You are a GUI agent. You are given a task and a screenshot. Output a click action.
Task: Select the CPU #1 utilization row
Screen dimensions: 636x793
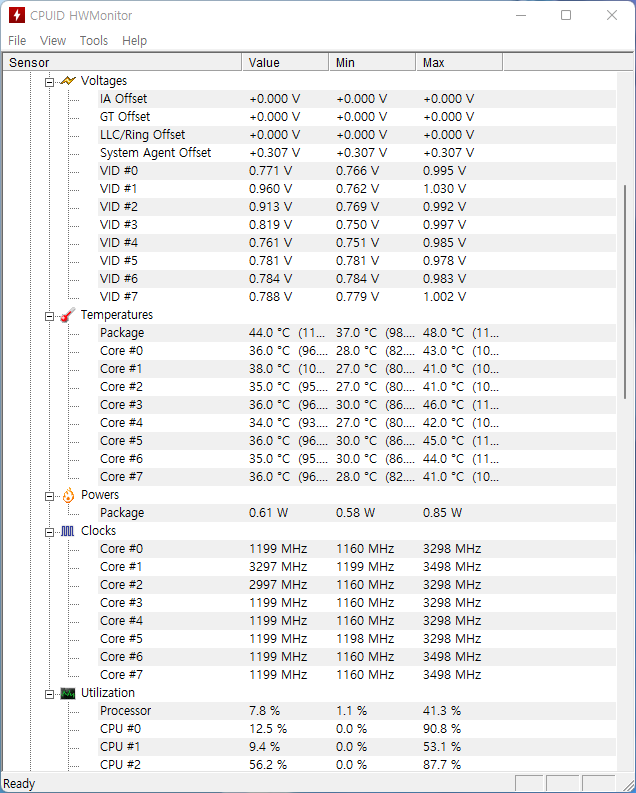click(357, 747)
